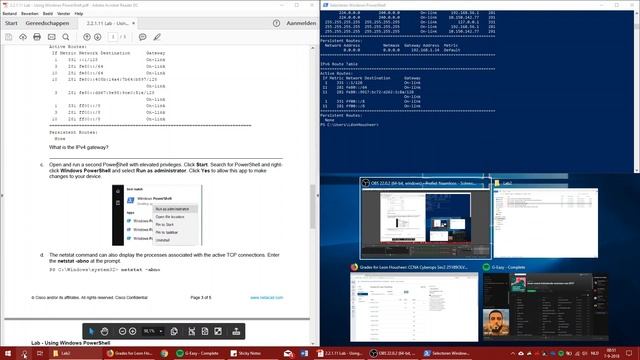Open the help question mark icon
640x360 pixels.
[276, 23]
